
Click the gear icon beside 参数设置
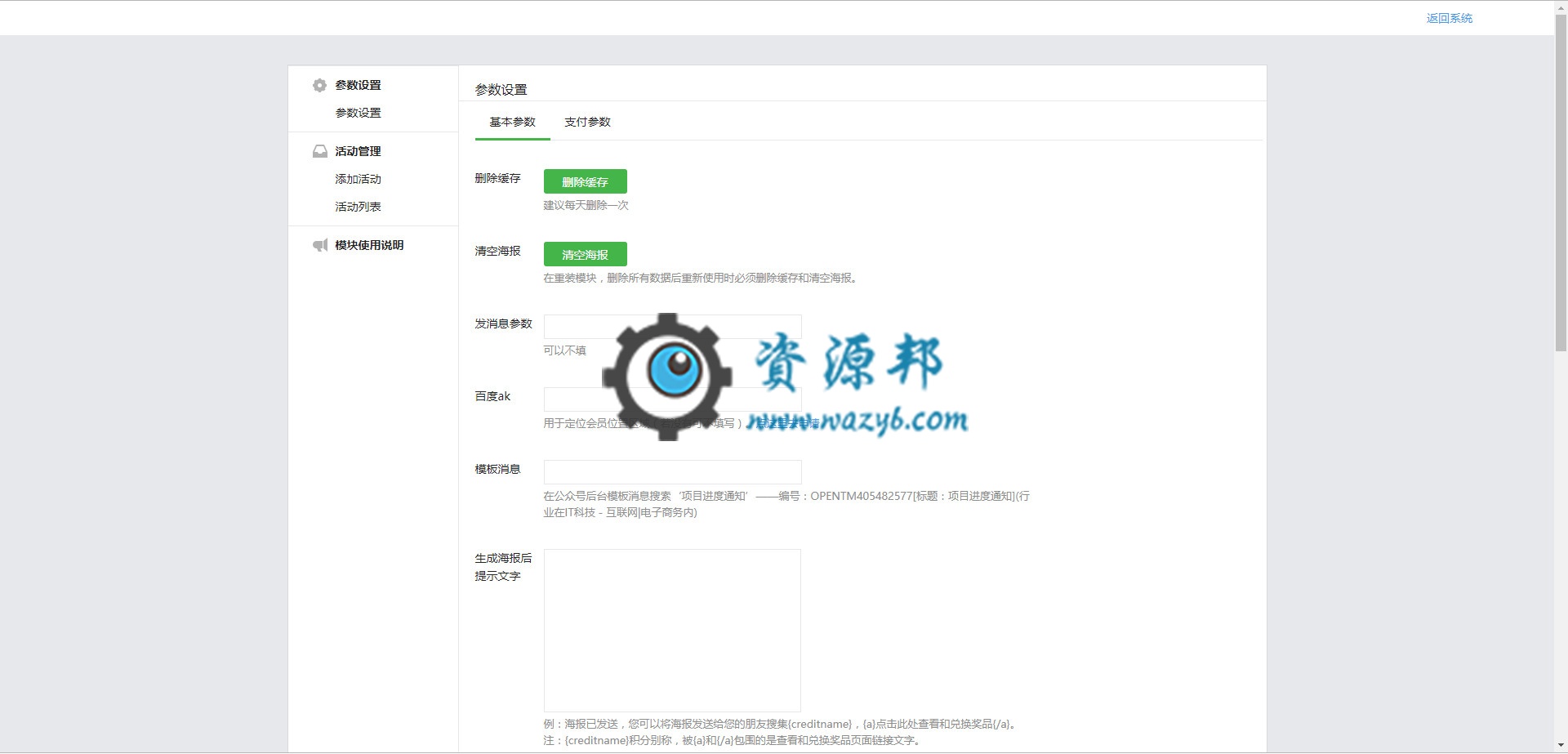pos(319,85)
